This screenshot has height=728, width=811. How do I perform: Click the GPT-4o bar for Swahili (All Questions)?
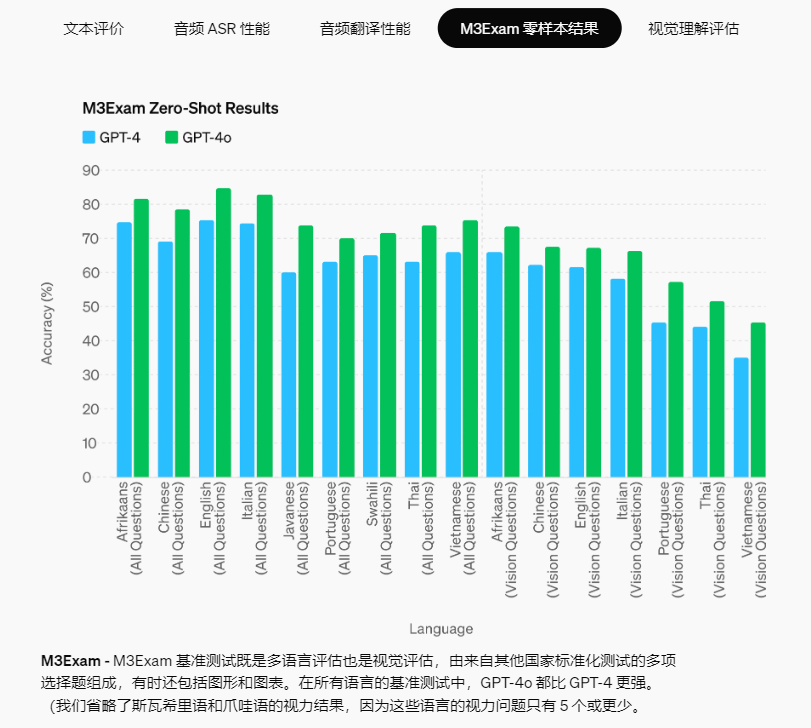pyautogui.click(x=388, y=355)
